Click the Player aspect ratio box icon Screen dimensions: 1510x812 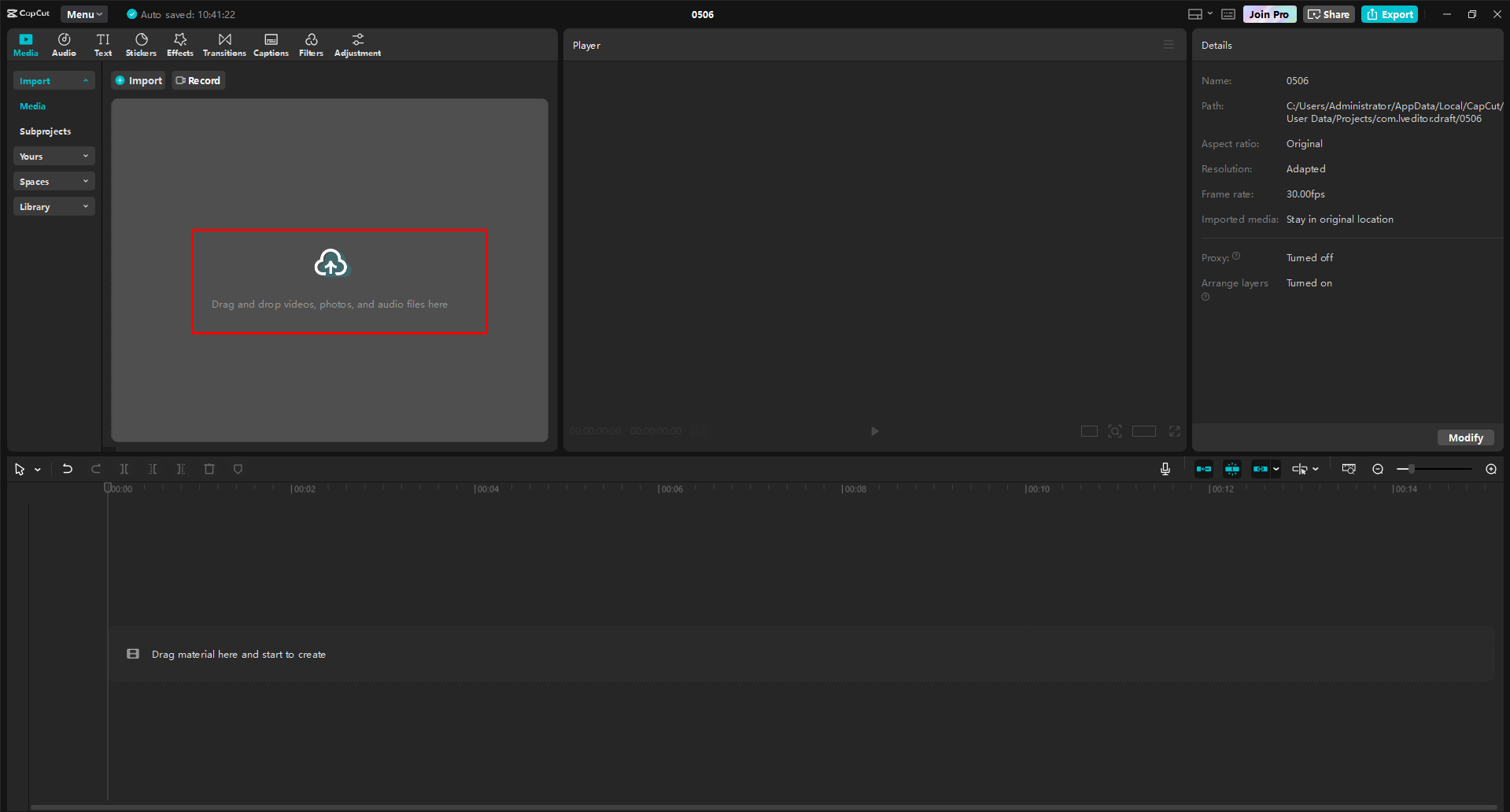pos(1089,431)
